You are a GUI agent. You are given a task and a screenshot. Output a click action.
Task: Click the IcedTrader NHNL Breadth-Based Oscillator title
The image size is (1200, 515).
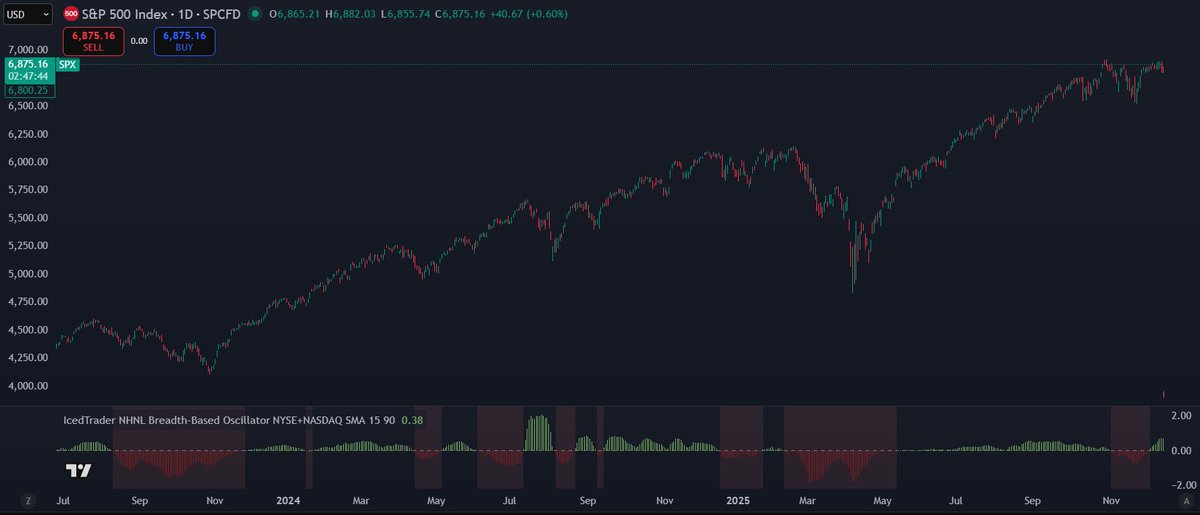click(228, 420)
